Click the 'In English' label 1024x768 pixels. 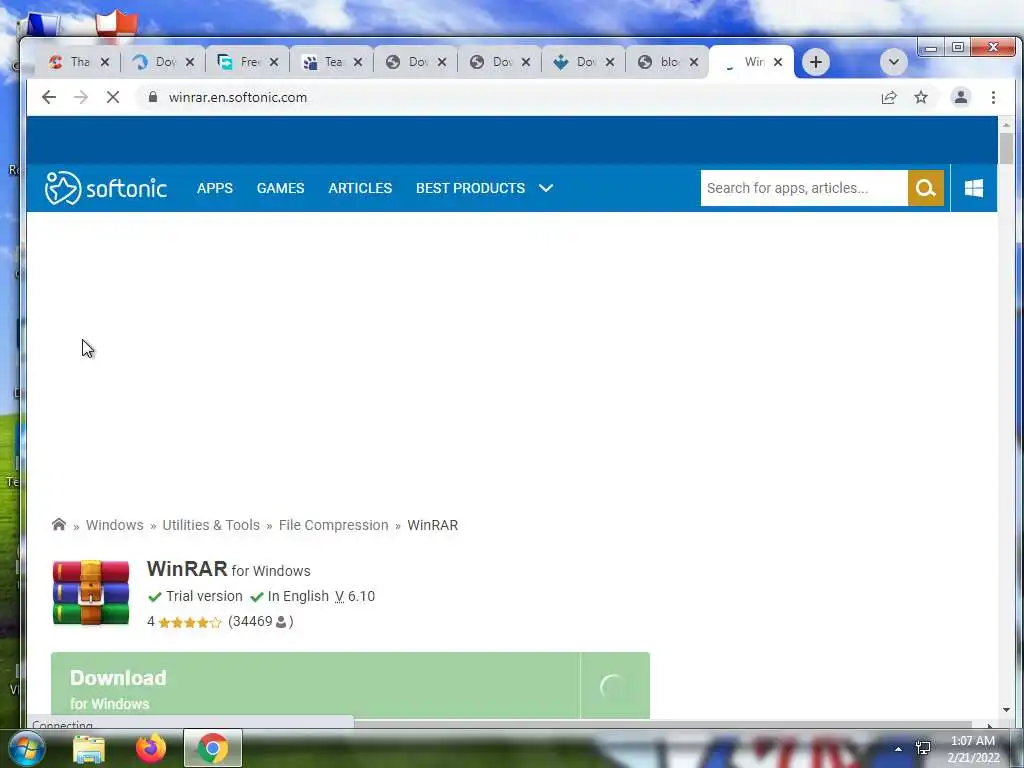coord(298,596)
